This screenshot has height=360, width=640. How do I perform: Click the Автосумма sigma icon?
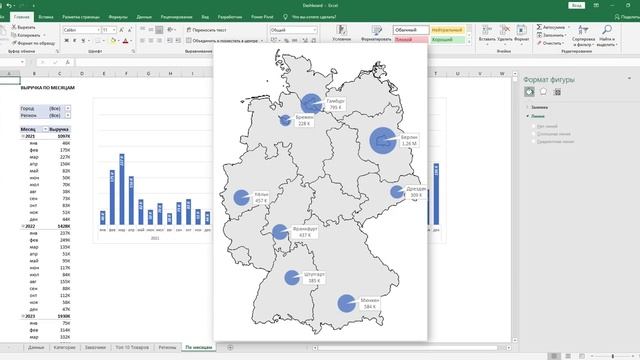(x=539, y=27)
